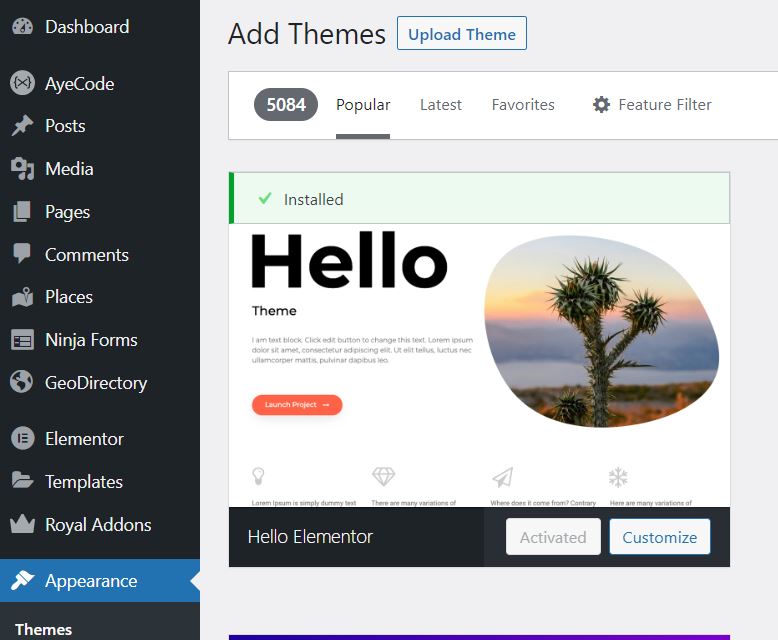The width and height of the screenshot is (778, 640).
Task: Click the Hello Elementor theme screenshot
Action: tap(479, 365)
